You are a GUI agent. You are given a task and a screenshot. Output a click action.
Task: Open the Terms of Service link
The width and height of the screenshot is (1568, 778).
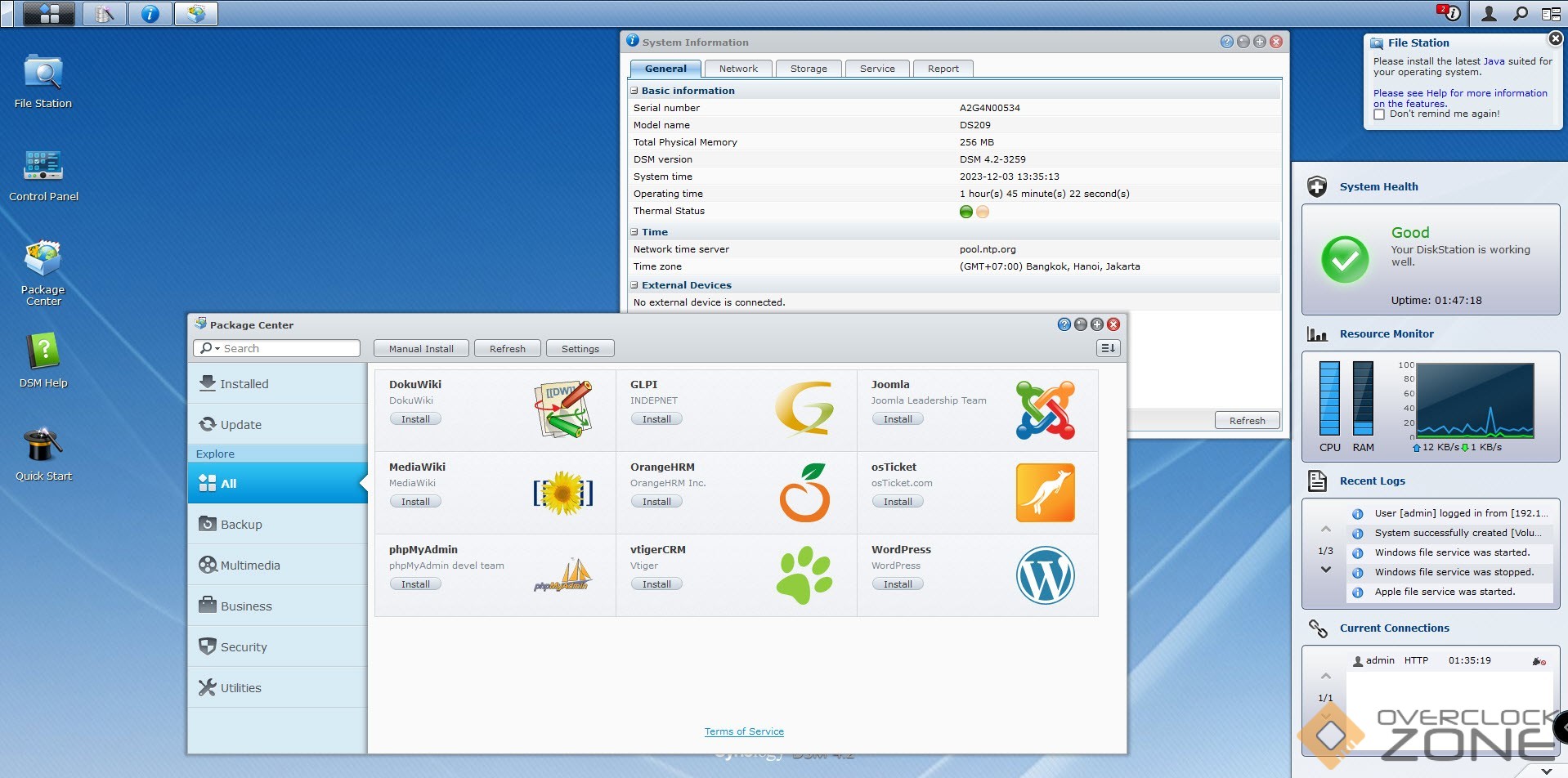744,731
